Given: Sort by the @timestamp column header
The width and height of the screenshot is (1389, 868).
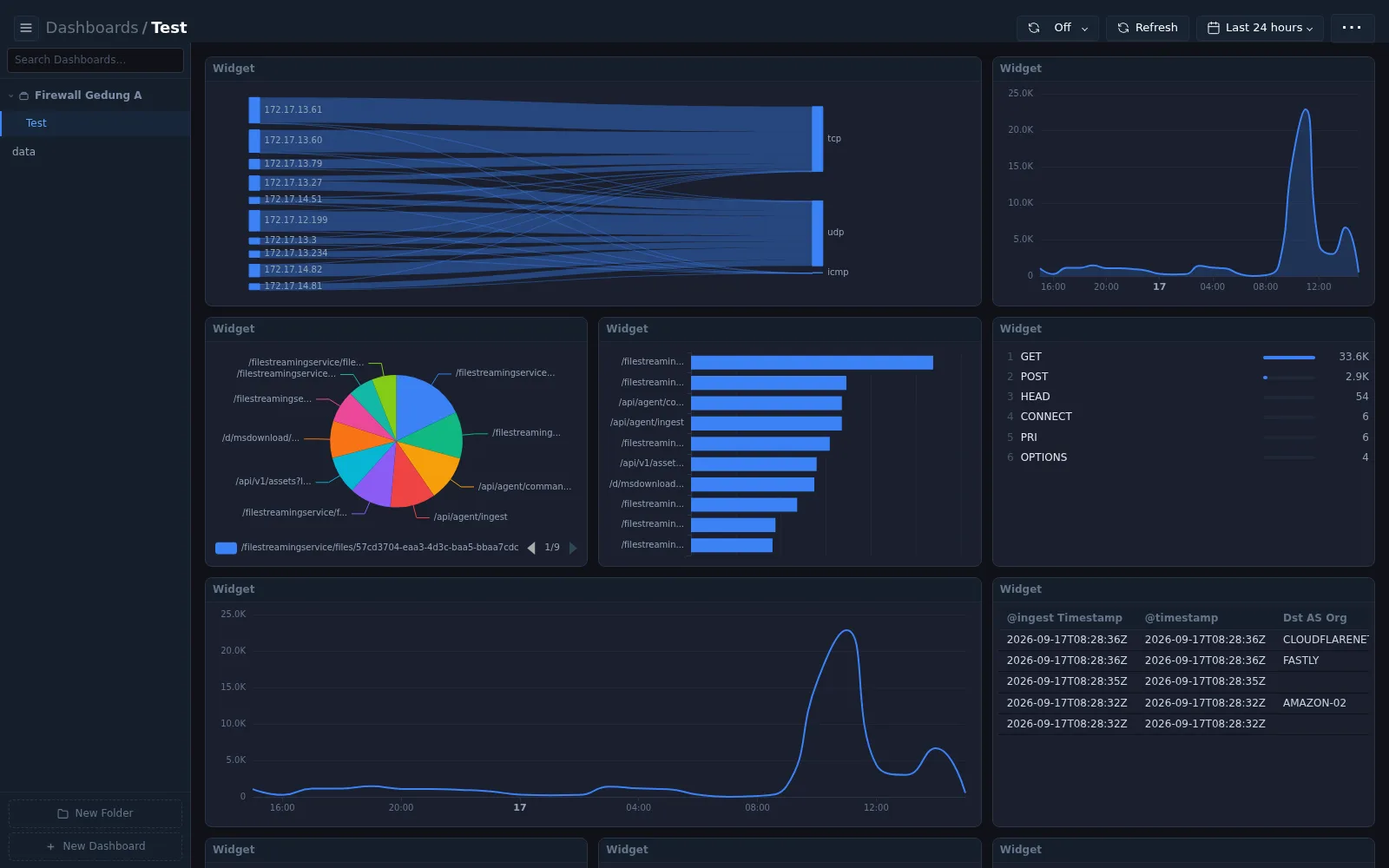Looking at the screenshot, I should click(x=1181, y=618).
